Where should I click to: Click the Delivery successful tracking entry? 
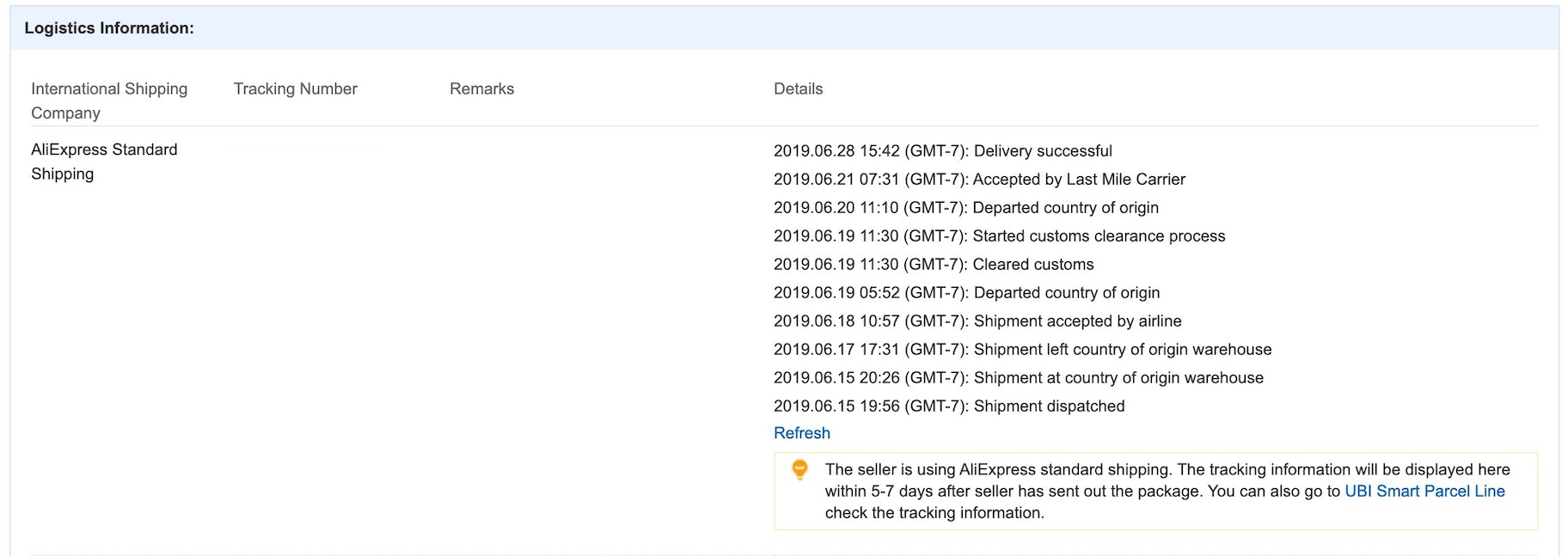[x=942, y=151]
